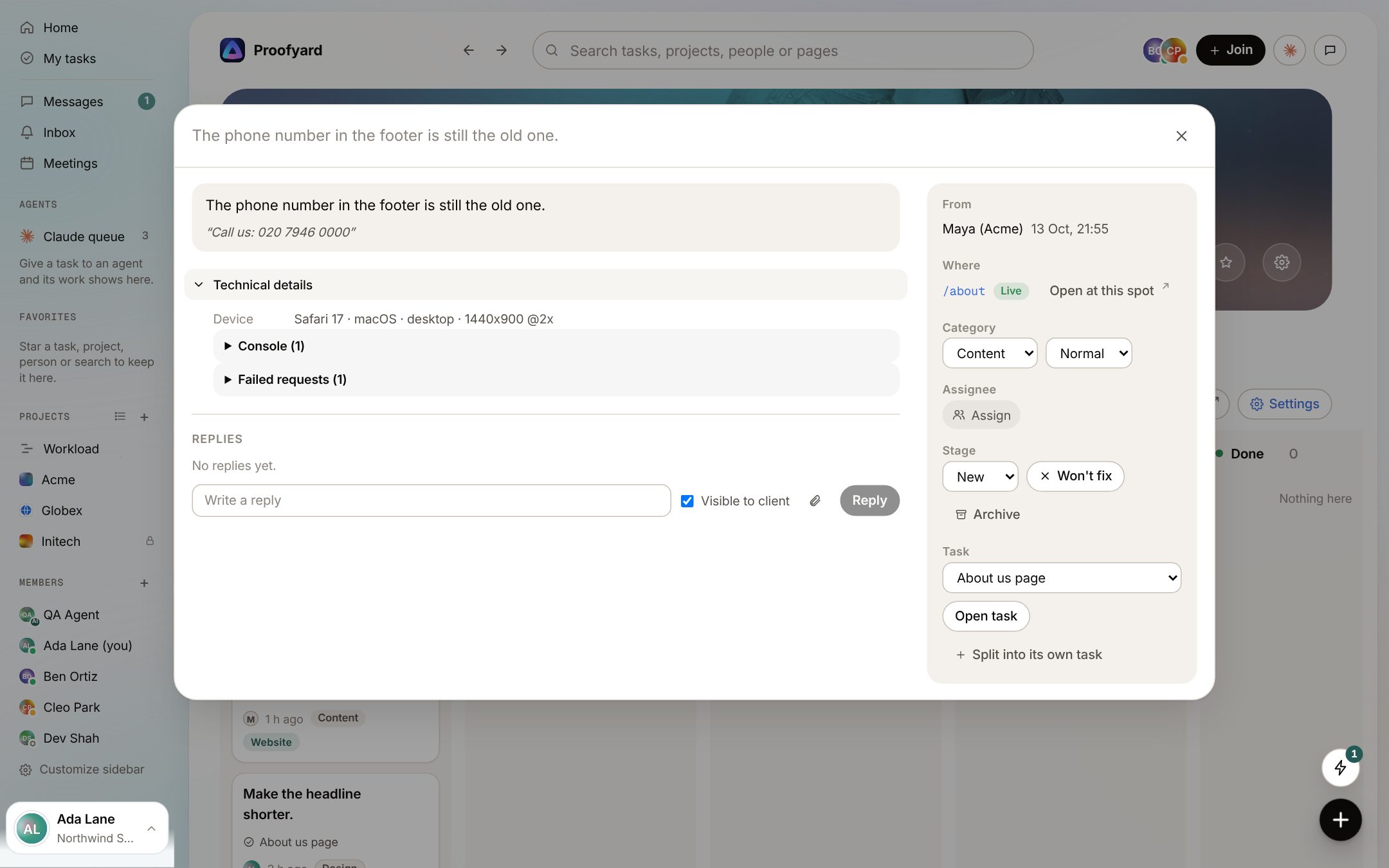This screenshot has height=868, width=1389.
Task: Open Customize sidebar
Action: tap(82, 770)
